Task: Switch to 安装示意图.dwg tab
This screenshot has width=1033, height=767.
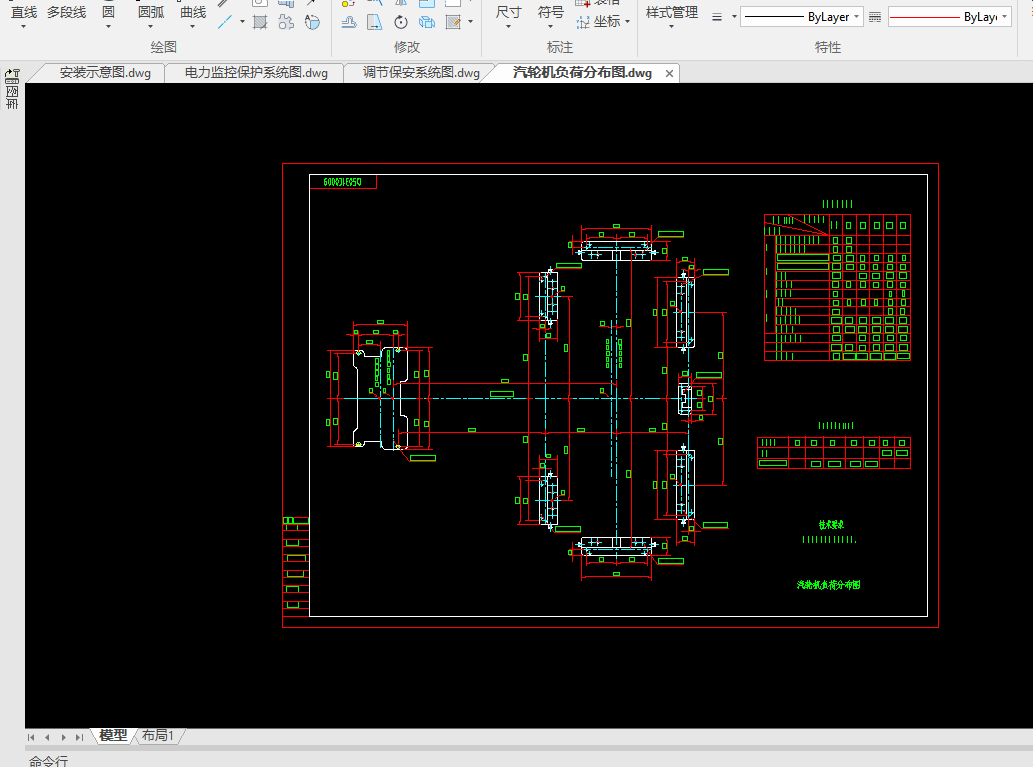Action: click(x=105, y=72)
